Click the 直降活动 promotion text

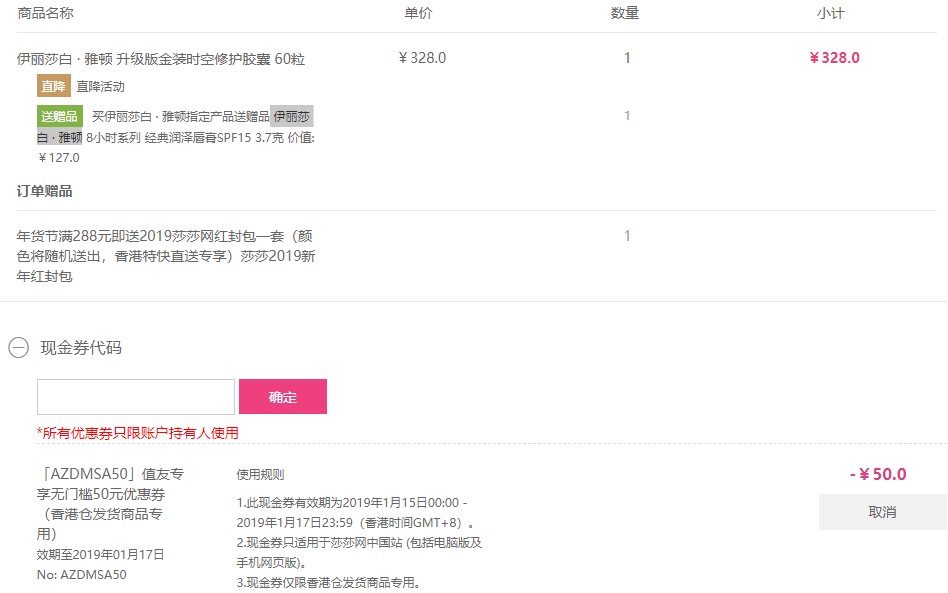(x=100, y=86)
